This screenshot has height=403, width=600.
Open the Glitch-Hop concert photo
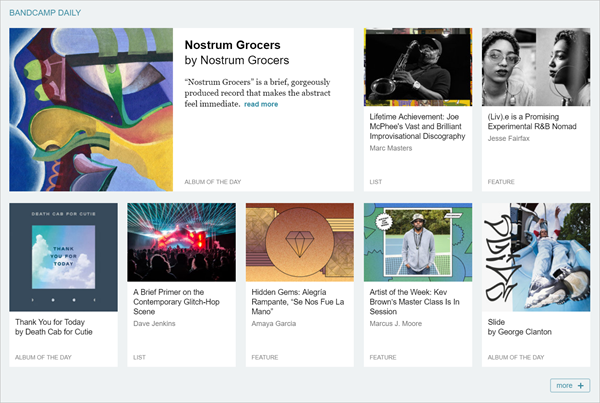(181, 242)
